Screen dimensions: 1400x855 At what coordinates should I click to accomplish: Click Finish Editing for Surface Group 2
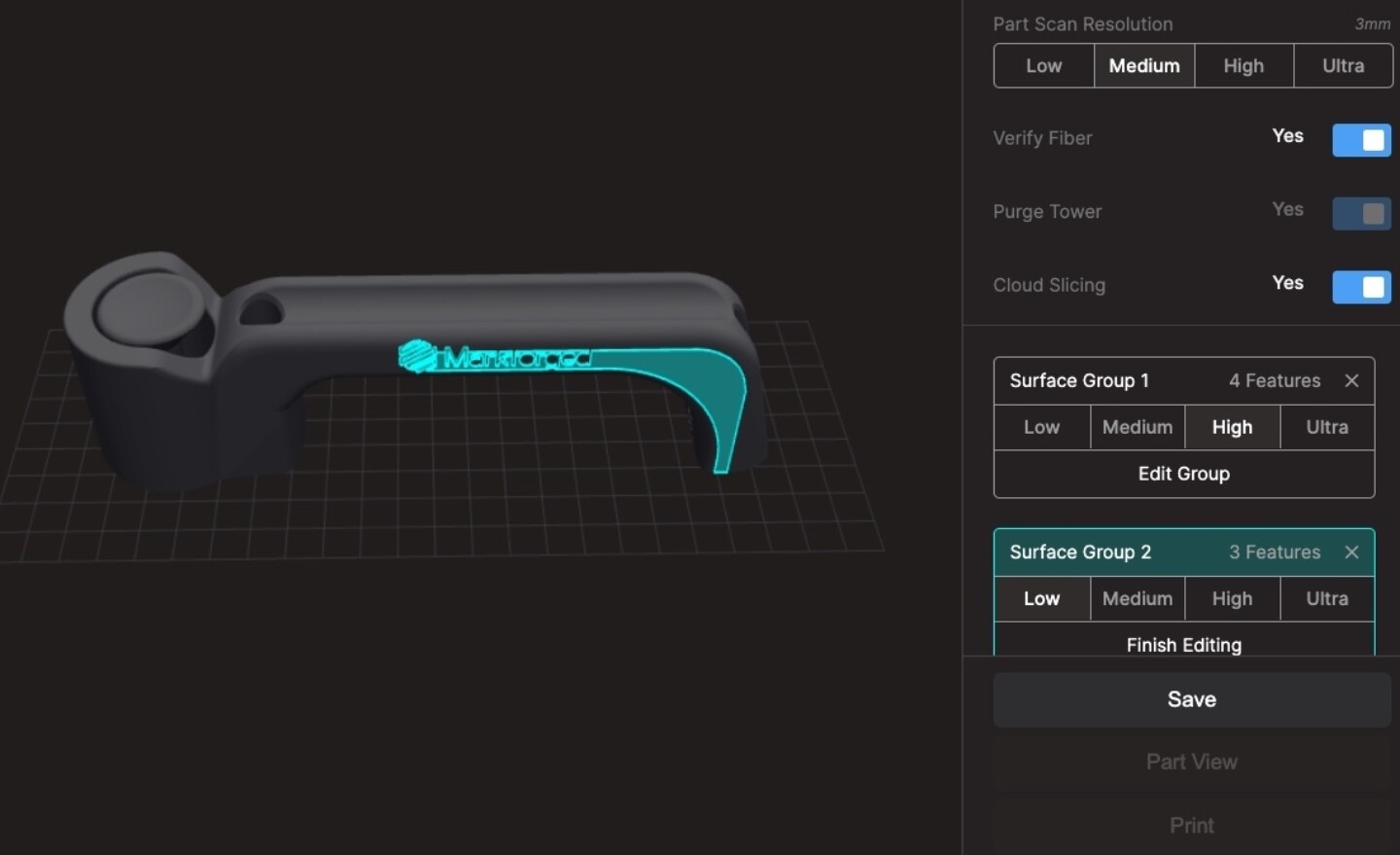[x=1183, y=644]
